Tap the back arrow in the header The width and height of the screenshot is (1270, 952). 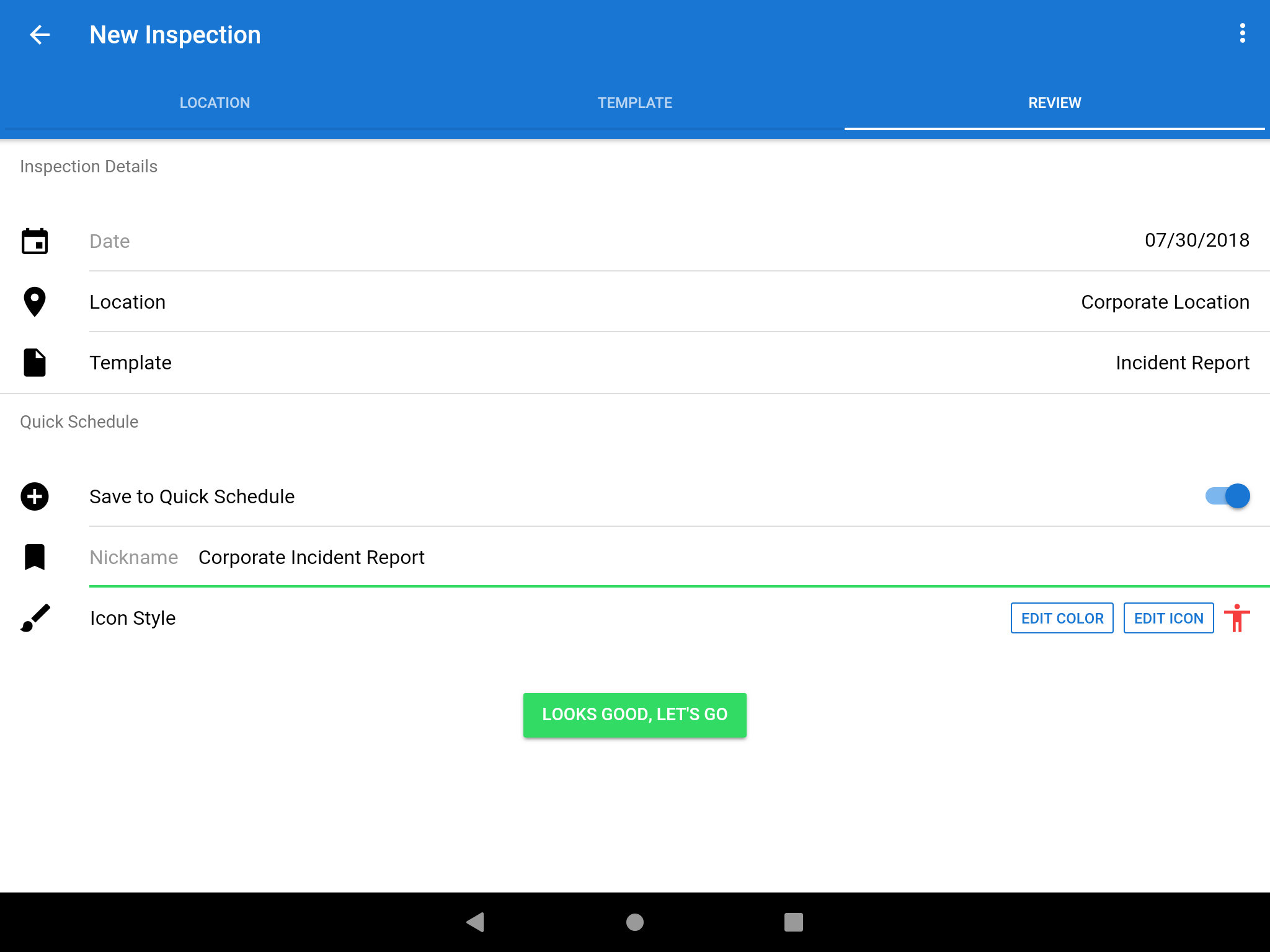coord(40,35)
